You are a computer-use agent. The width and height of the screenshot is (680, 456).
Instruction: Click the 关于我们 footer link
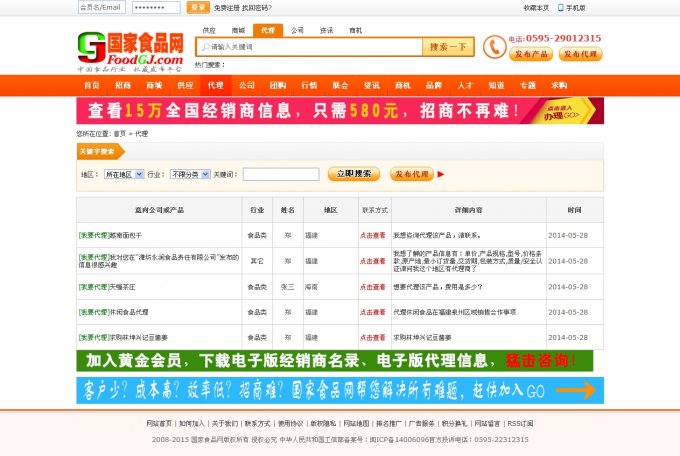(x=225, y=423)
